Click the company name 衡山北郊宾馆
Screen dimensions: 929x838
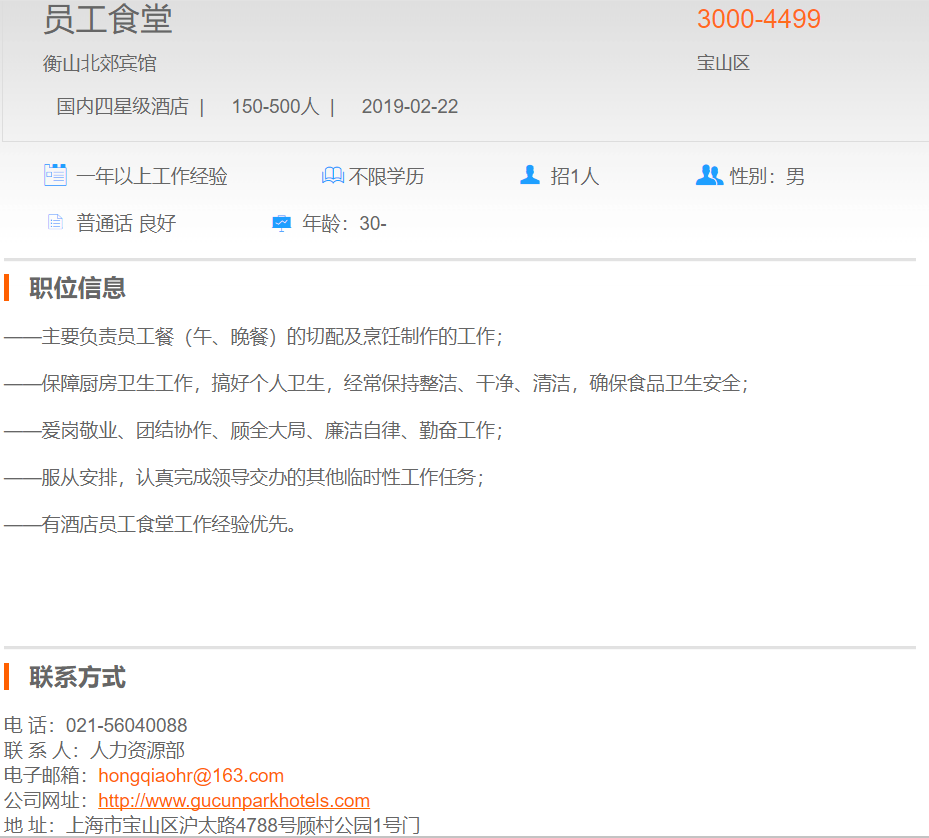(99, 63)
